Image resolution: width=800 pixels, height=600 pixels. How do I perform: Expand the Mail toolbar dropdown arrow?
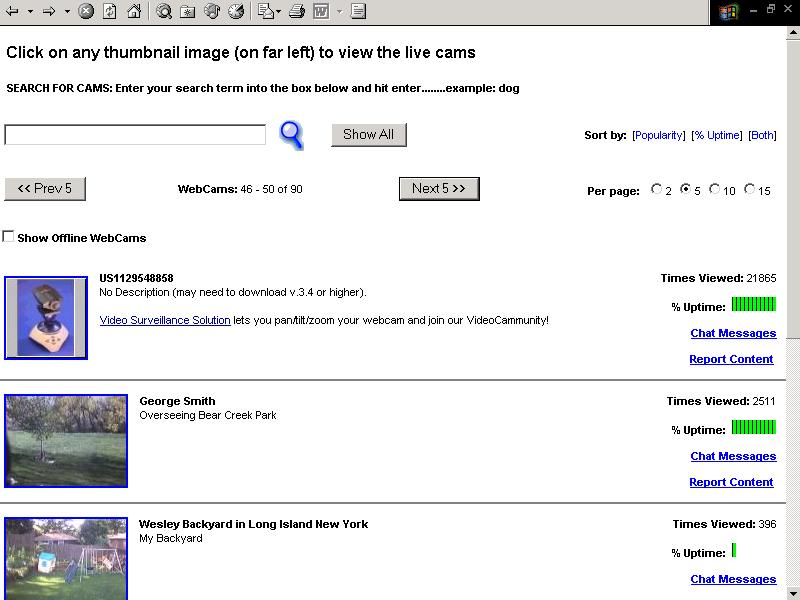[x=279, y=12]
